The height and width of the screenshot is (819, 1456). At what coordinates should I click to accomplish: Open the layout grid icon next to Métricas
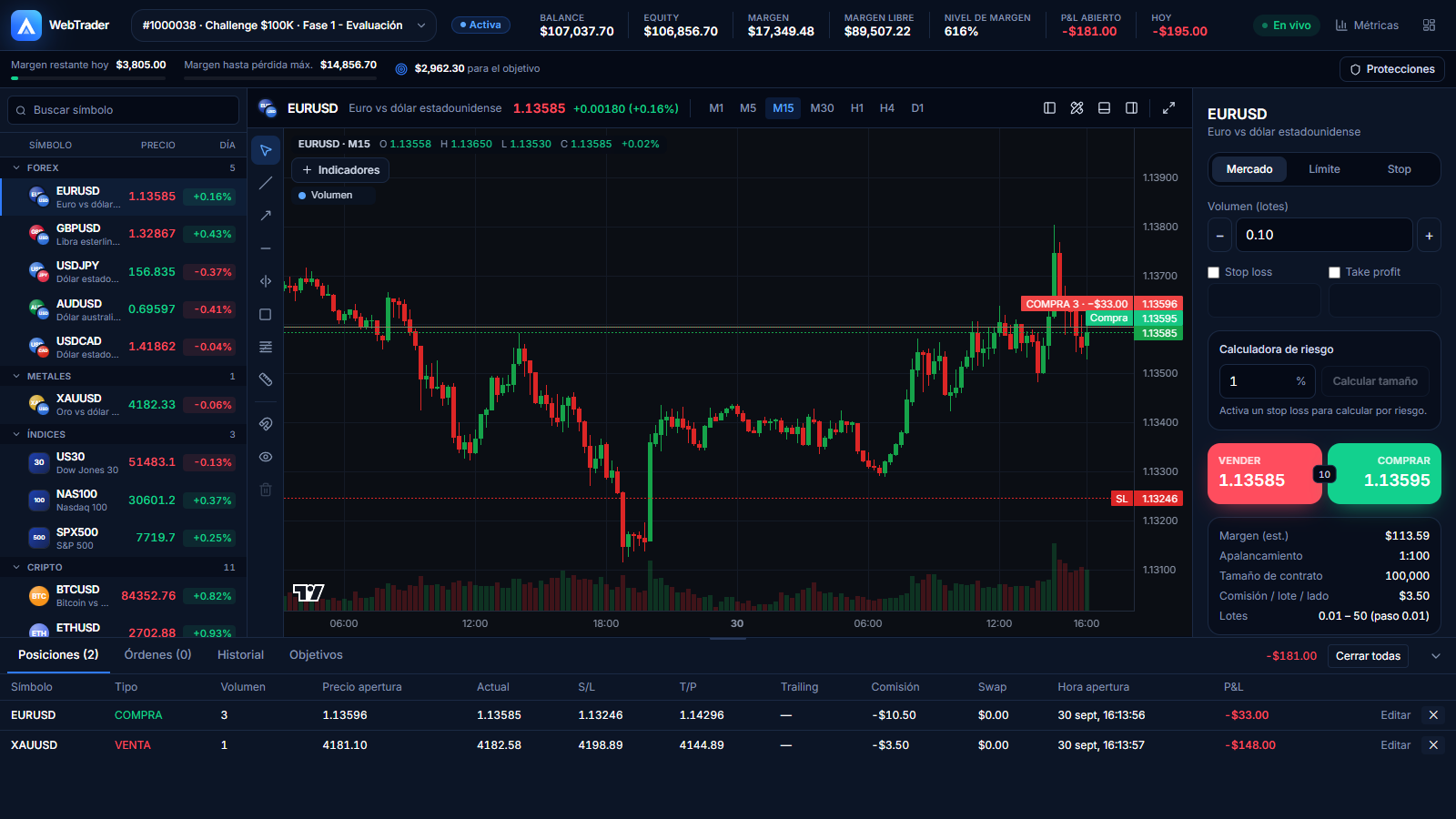[1430, 25]
